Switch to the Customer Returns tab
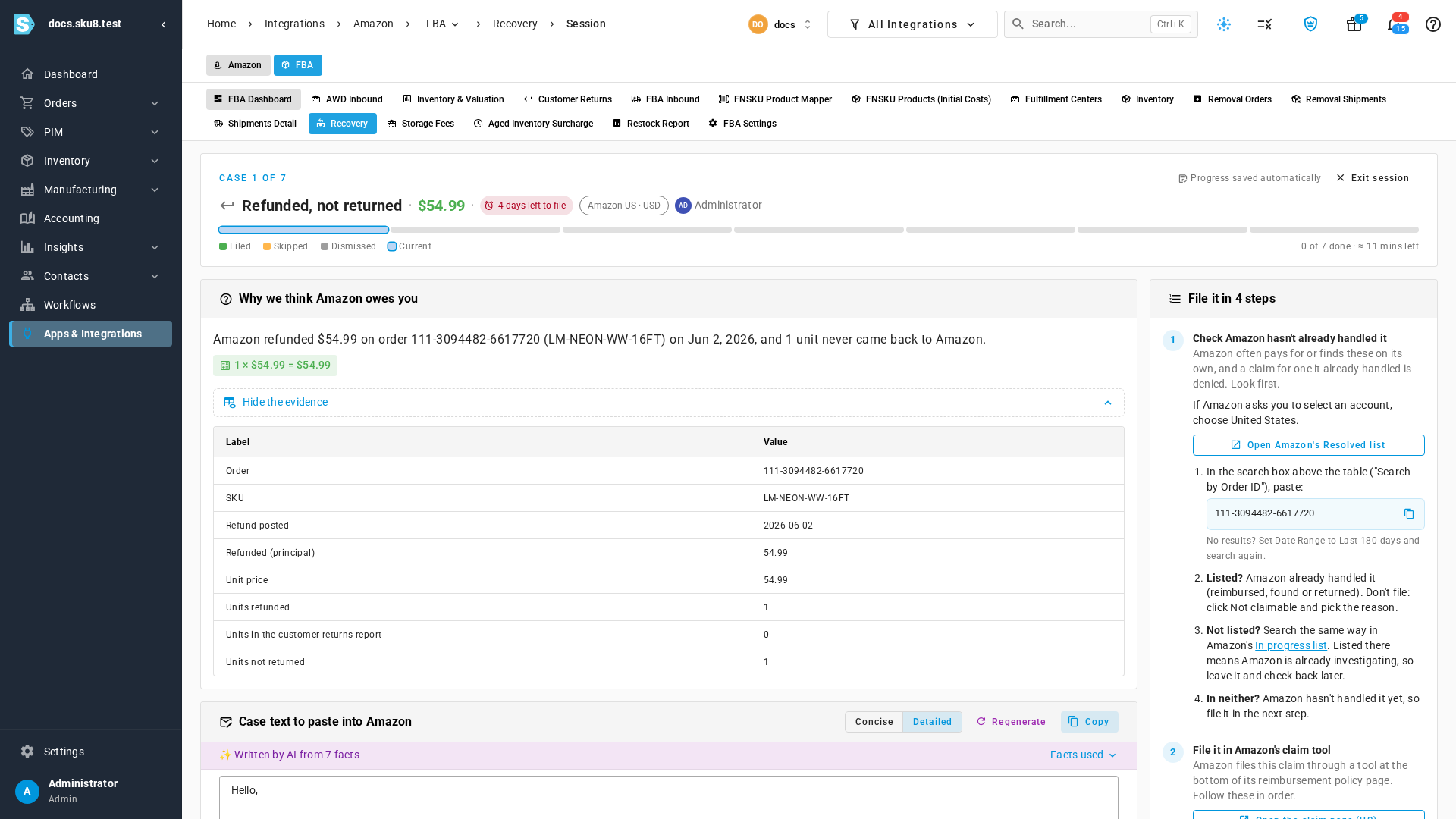This screenshot has height=819, width=1456. 567,99
